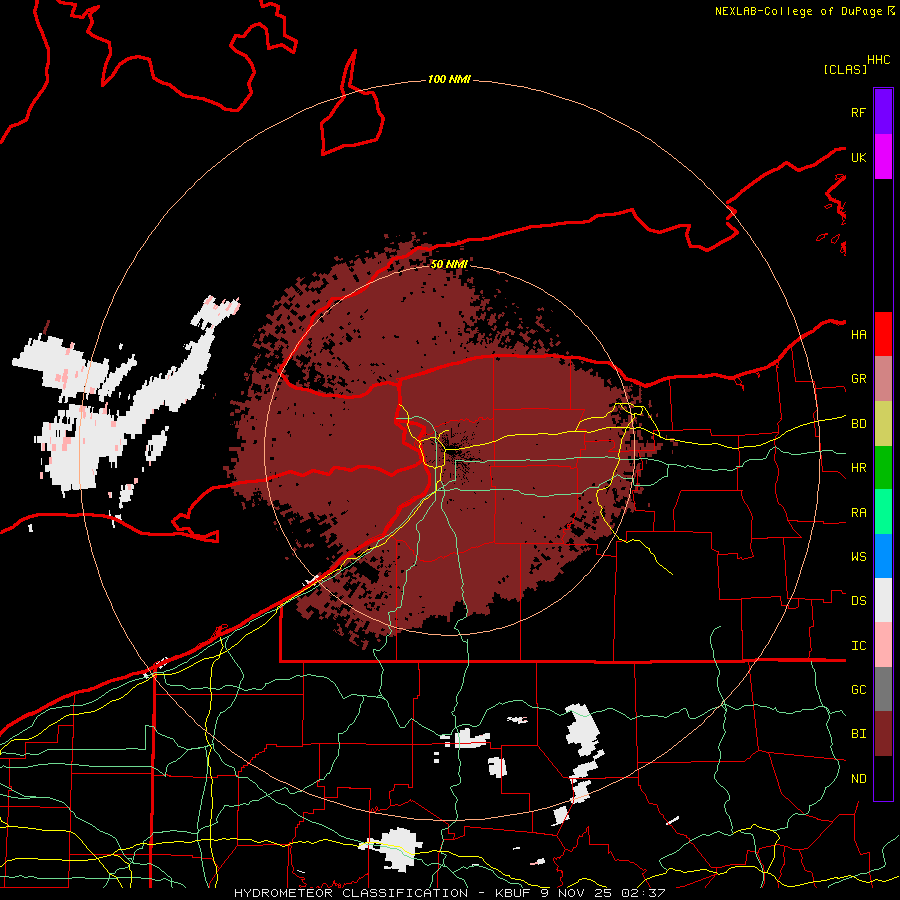
Task: Click the UK magenta legend swatch
Action: click(x=883, y=157)
